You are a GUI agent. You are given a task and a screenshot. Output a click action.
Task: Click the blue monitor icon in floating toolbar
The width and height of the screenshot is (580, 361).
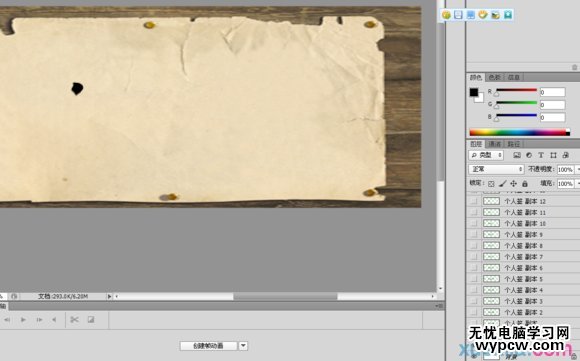[x=471, y=15]
